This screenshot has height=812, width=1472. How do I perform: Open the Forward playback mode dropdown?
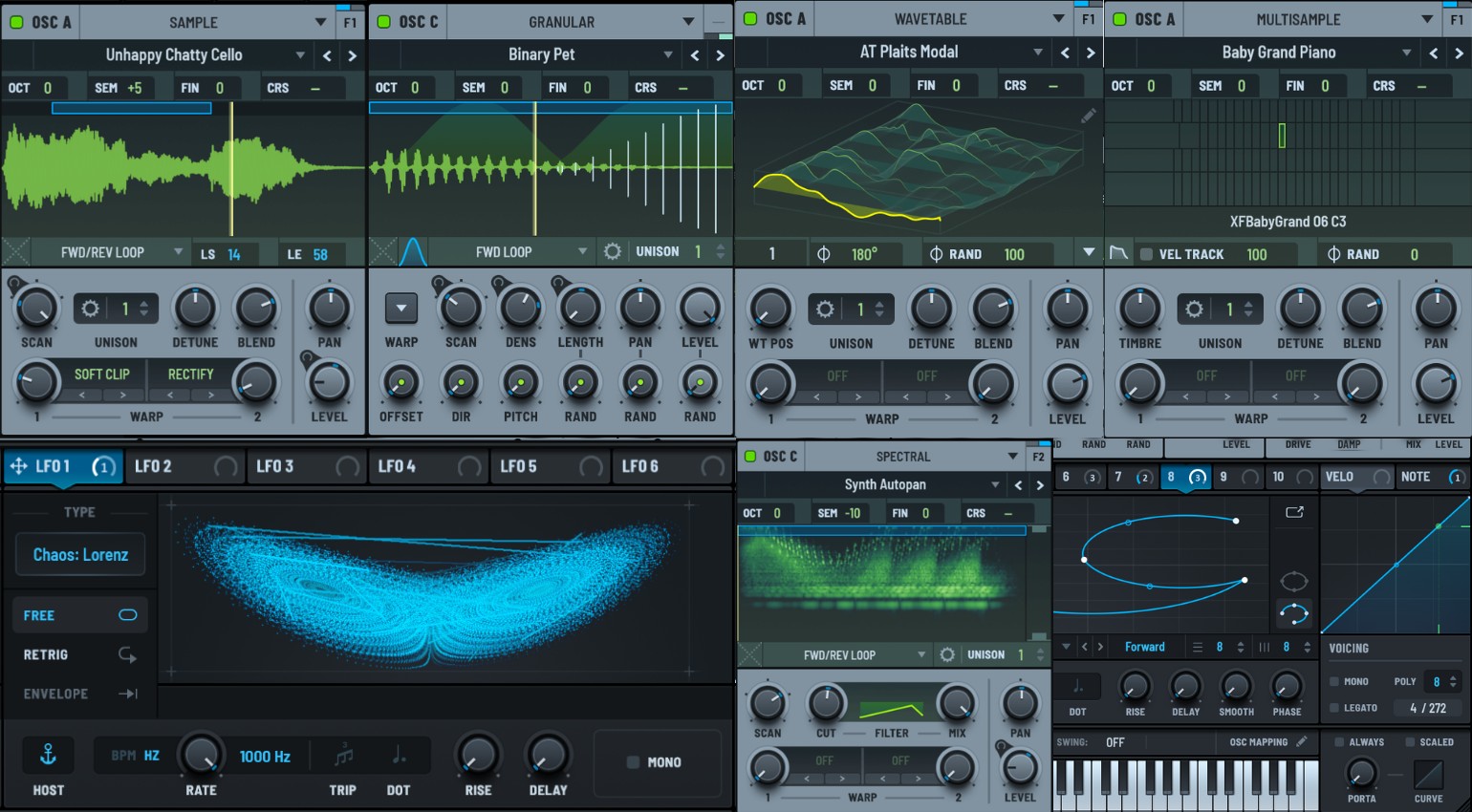(1145, 647)
